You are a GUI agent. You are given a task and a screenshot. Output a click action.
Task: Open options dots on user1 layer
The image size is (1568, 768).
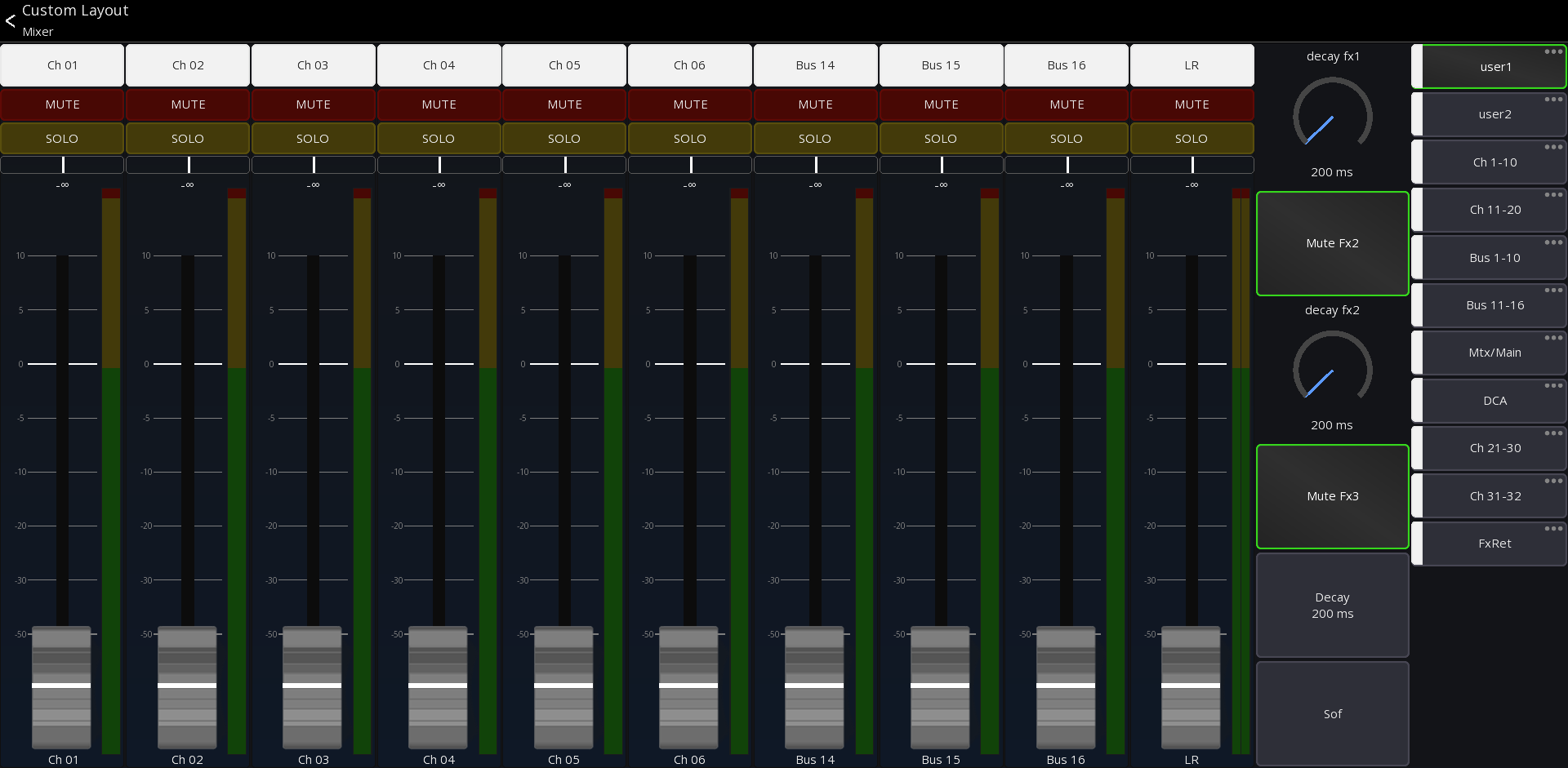click(x=1552, y=52)
